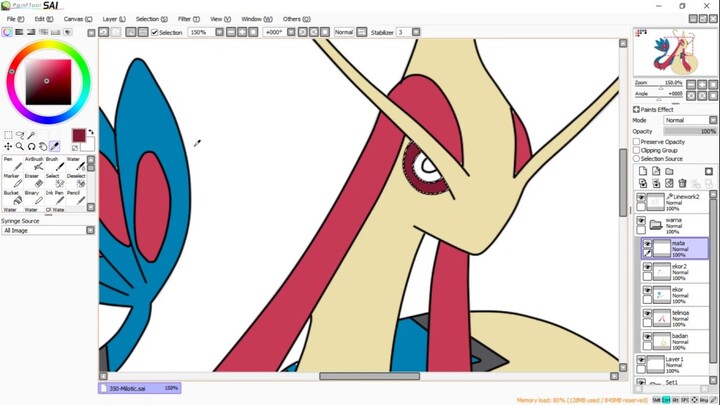Viewport: 720px width, 405px height.
Task: Pick the Hand pan tool
Action: point(43,146)
